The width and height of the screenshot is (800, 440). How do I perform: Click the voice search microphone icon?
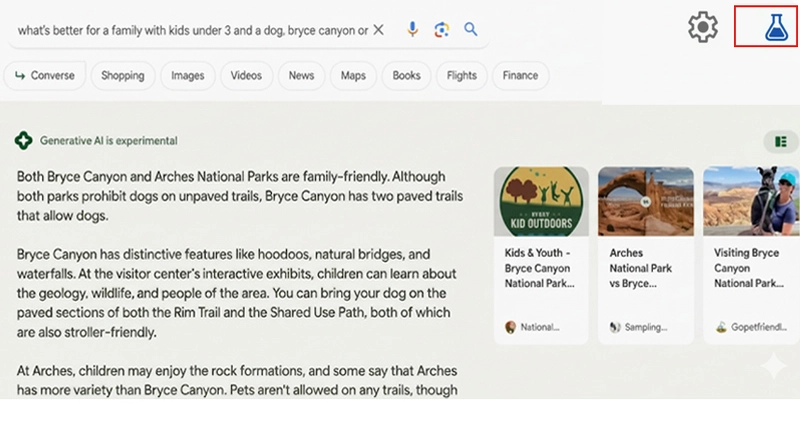pos(412,30)
